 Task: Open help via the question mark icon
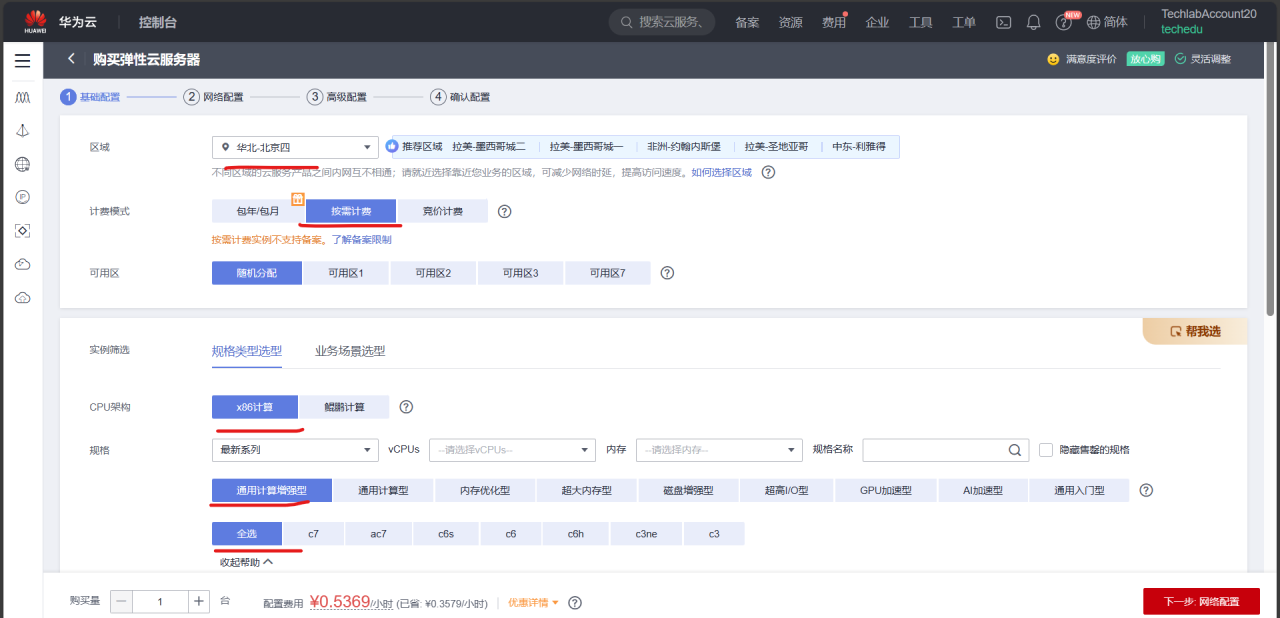tap(1063, 21)
